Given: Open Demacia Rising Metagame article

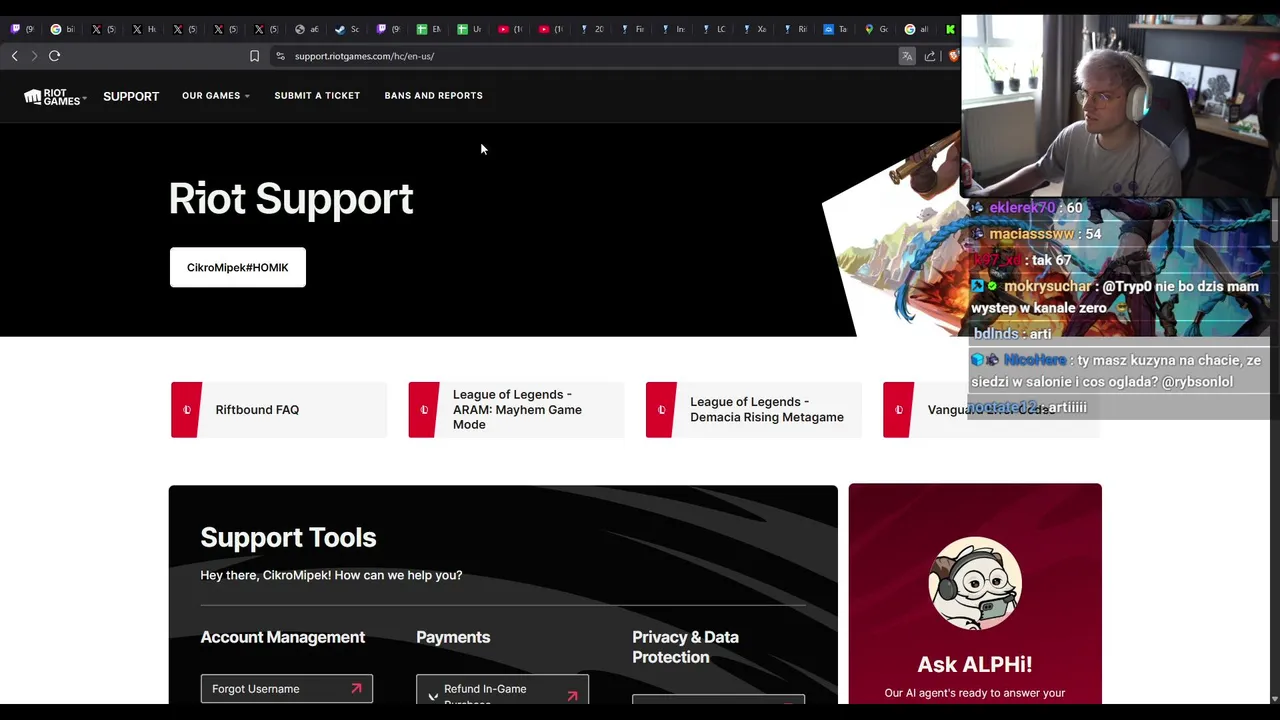Looking at the screenshot, I should click(754, 410).
